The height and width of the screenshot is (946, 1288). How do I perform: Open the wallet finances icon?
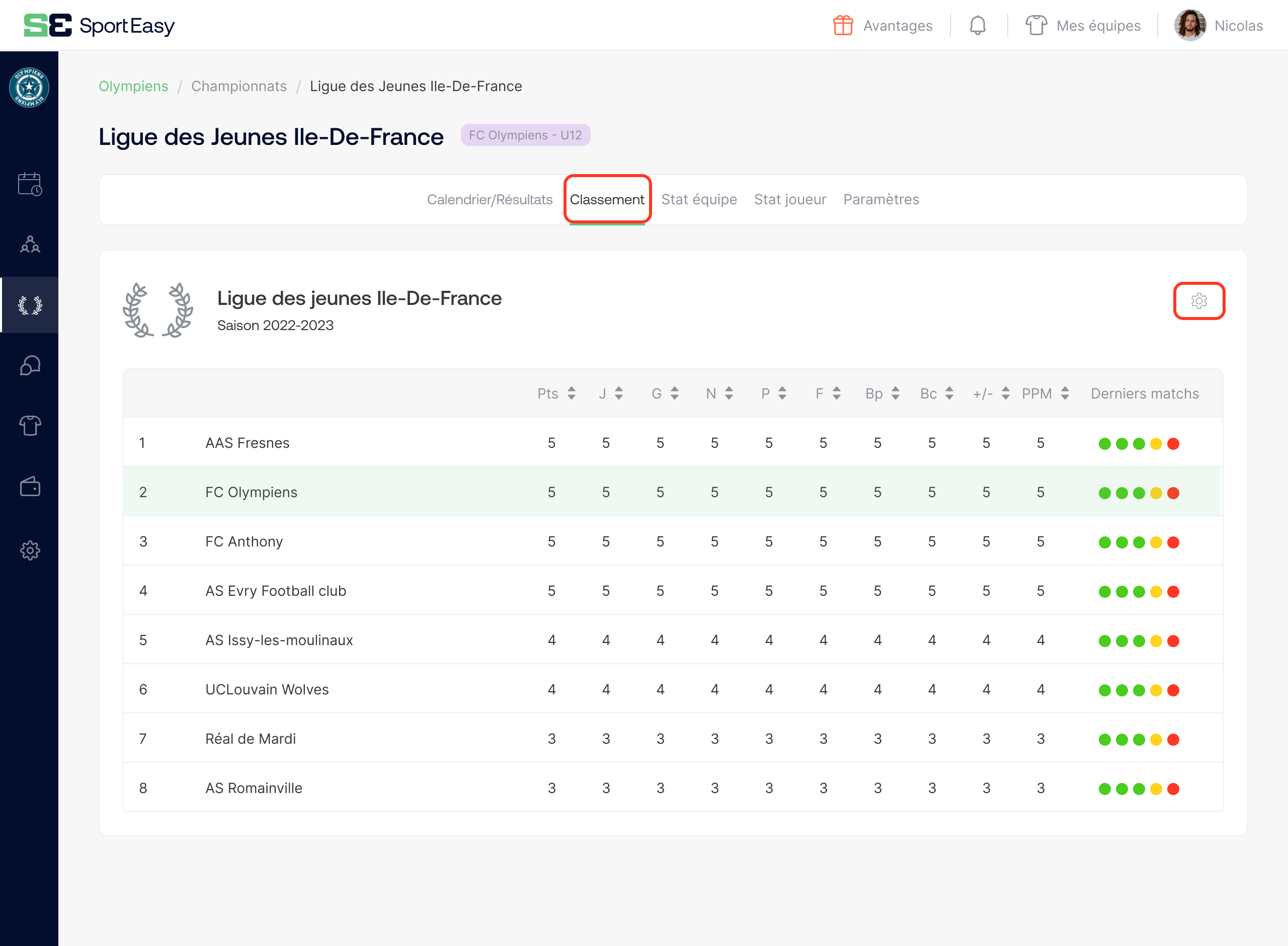coord(29,487)
